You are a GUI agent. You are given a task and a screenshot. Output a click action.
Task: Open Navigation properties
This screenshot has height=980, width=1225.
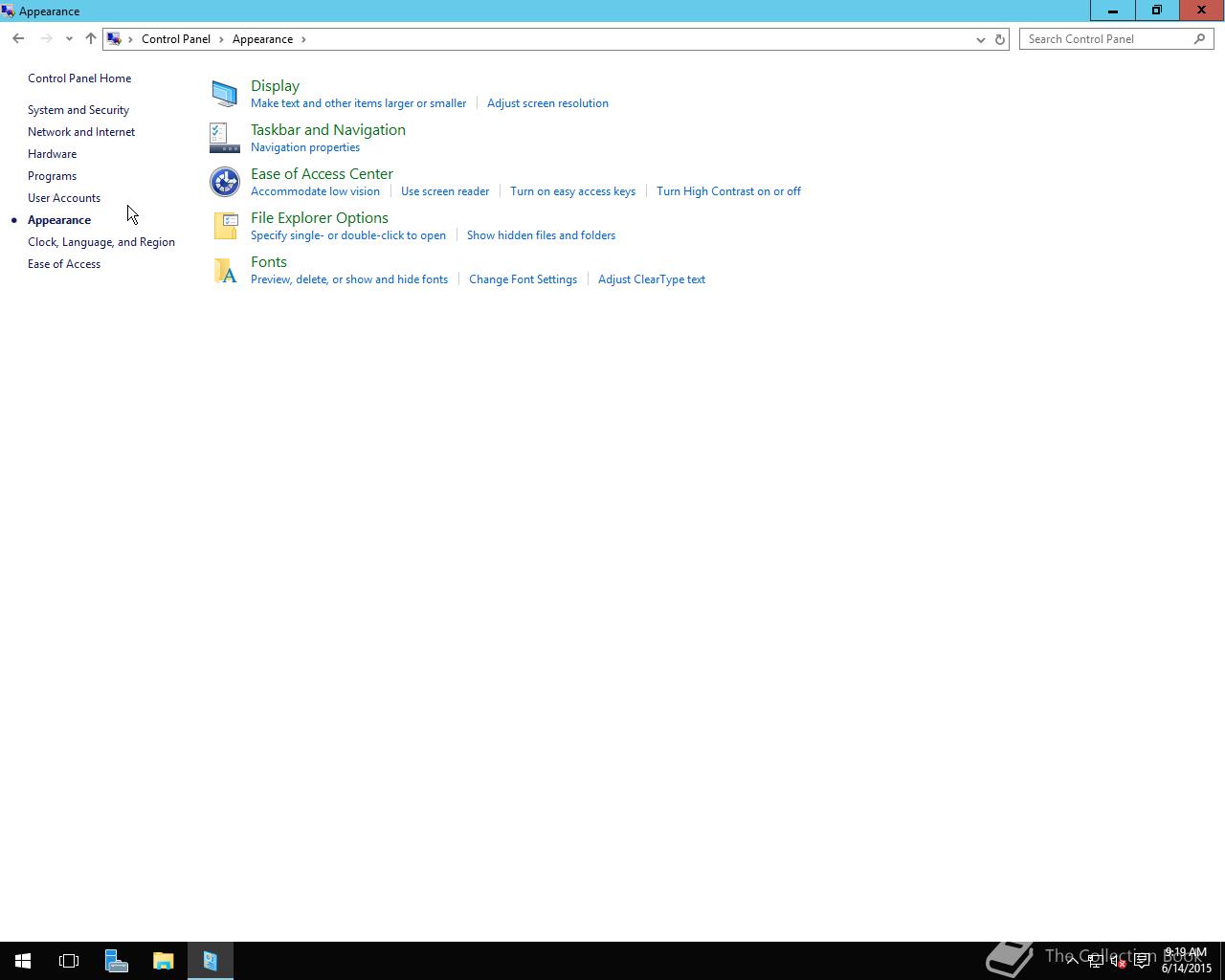305,147
